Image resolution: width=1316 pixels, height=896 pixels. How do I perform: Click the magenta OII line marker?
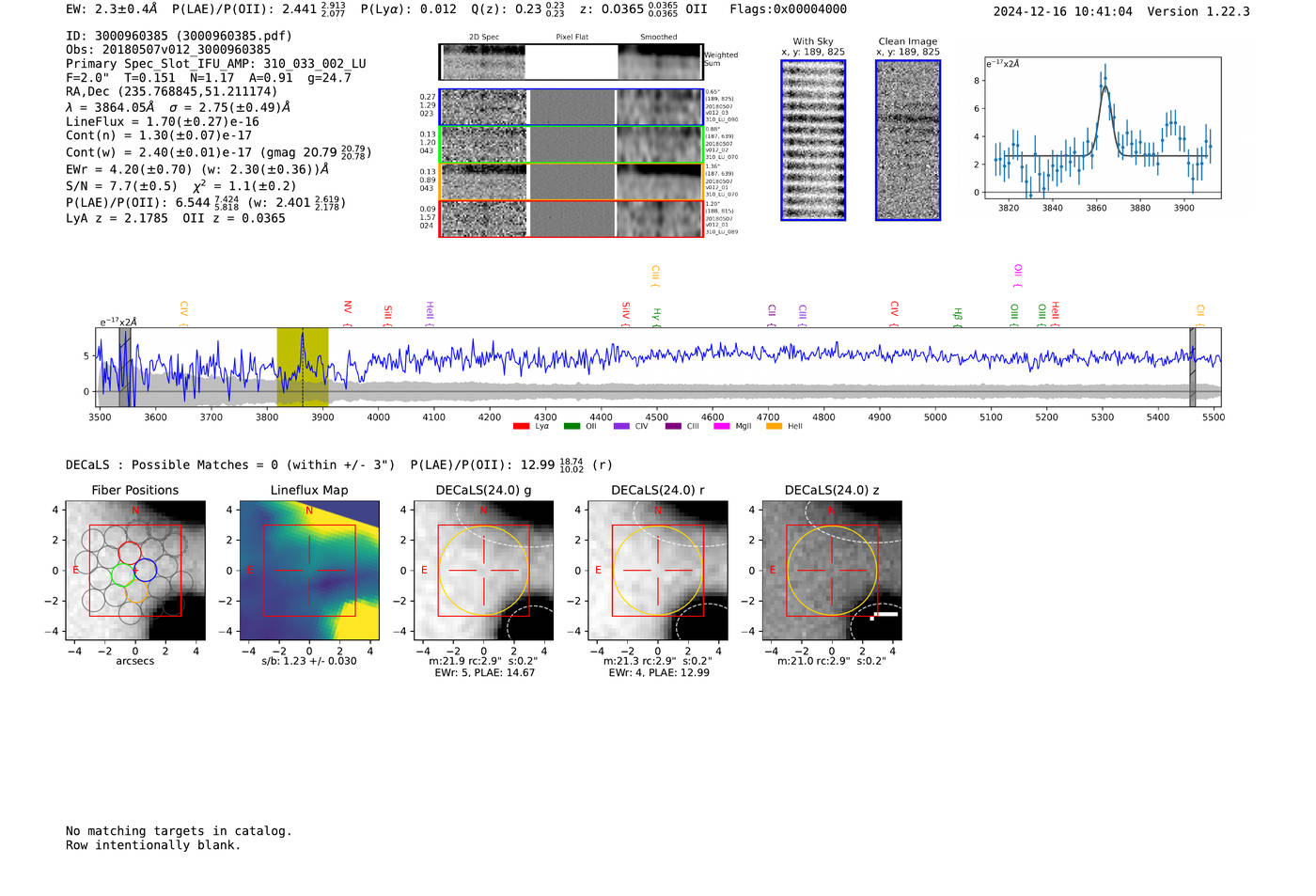1018,275
